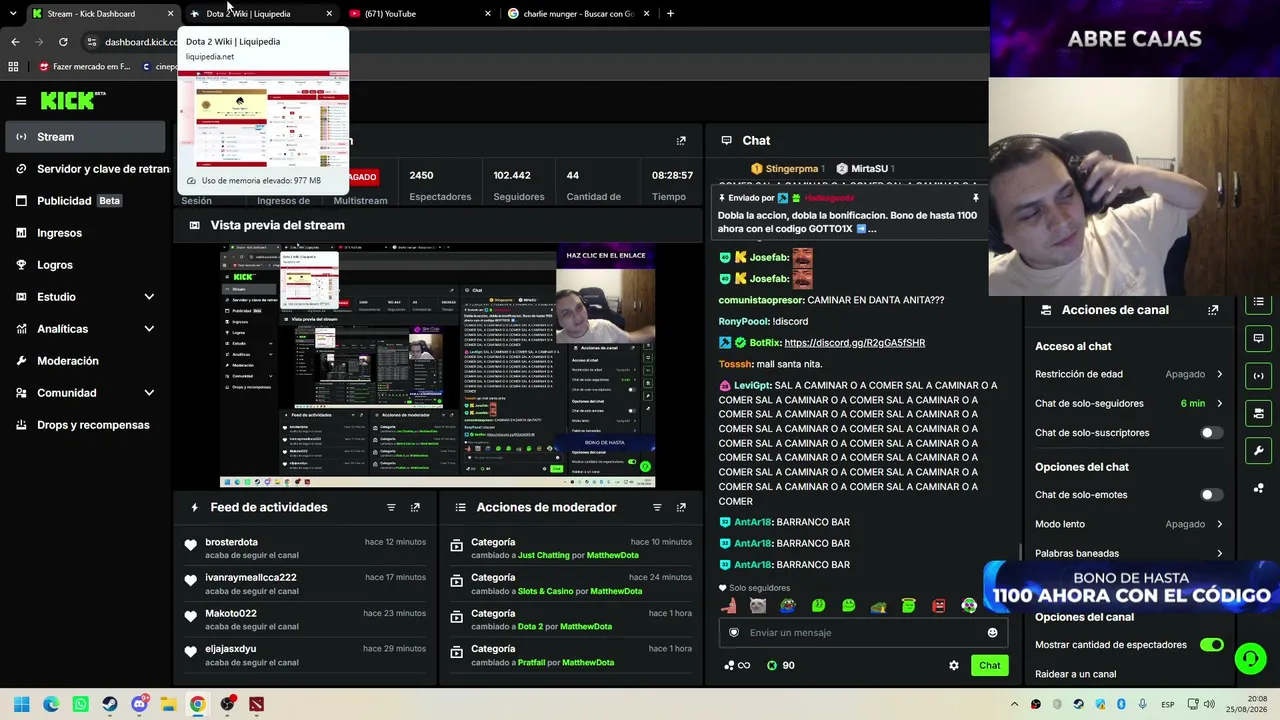Screen dimensions: 1280x720
Task: Click the three-dots icon in right sidebar
Action: 1258,488
